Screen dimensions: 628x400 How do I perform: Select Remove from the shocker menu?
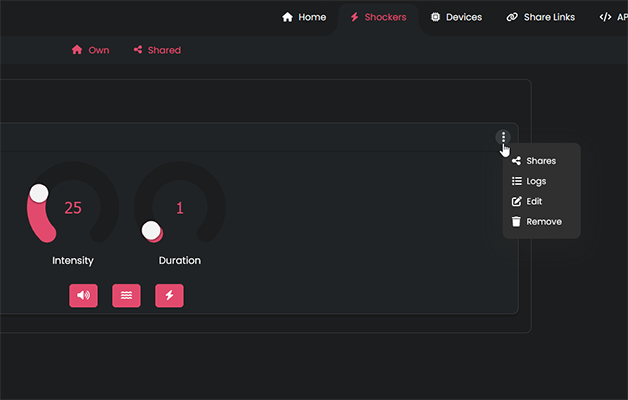[543, 221]
